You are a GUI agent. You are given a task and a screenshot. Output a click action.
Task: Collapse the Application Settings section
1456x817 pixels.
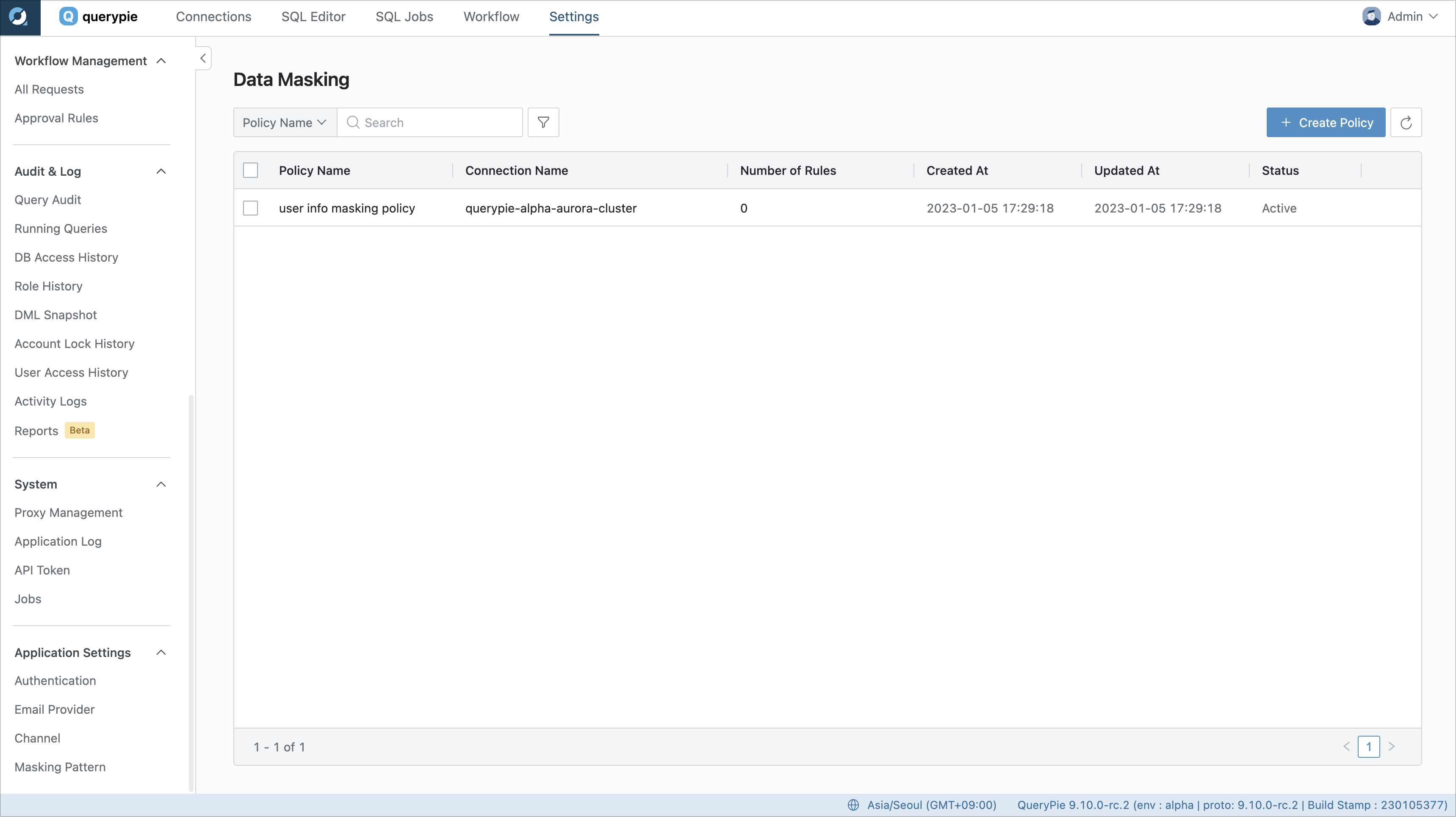click(161, 652)
